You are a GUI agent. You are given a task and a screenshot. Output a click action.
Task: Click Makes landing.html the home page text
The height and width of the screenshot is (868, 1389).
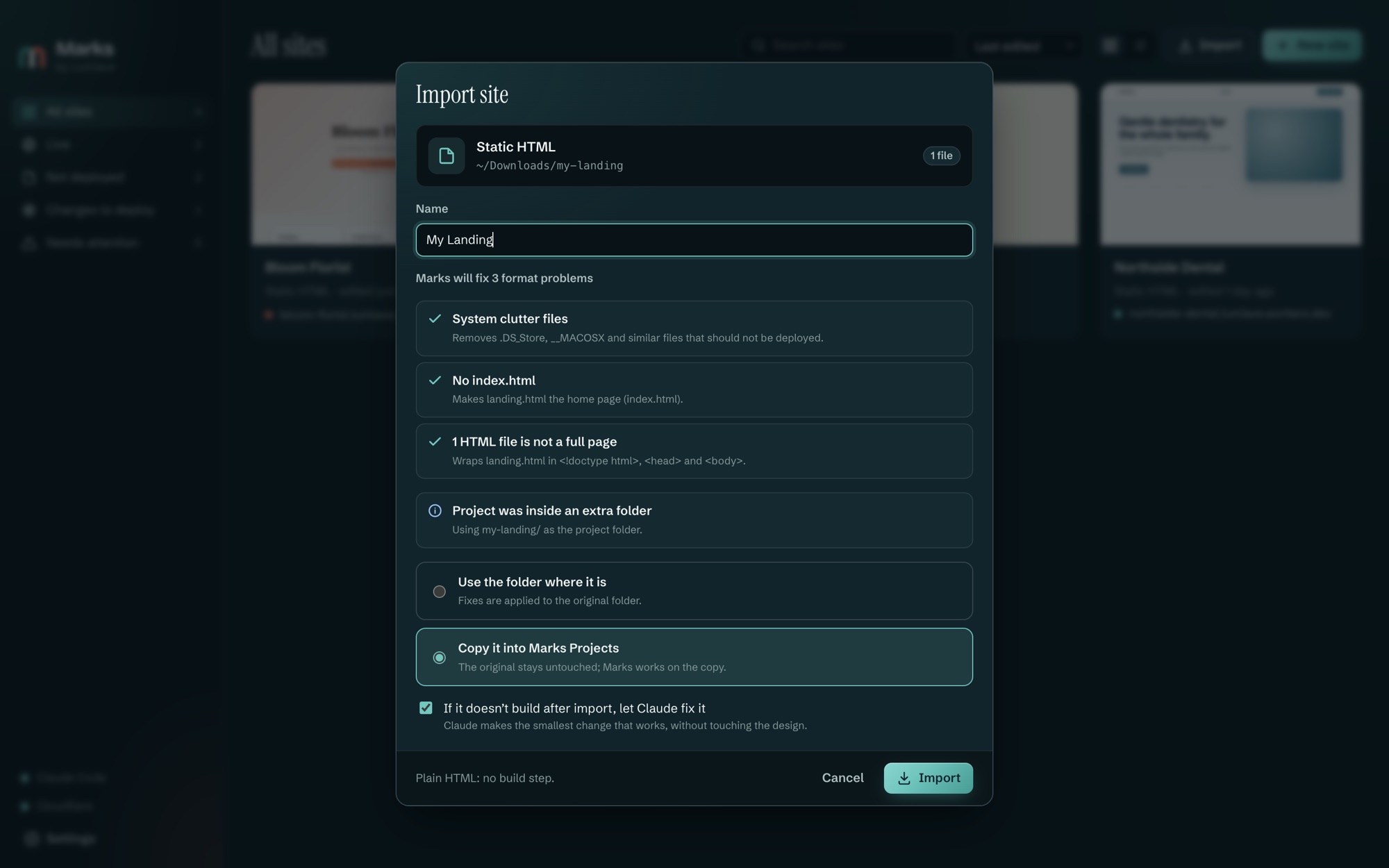tap(567, 399)
